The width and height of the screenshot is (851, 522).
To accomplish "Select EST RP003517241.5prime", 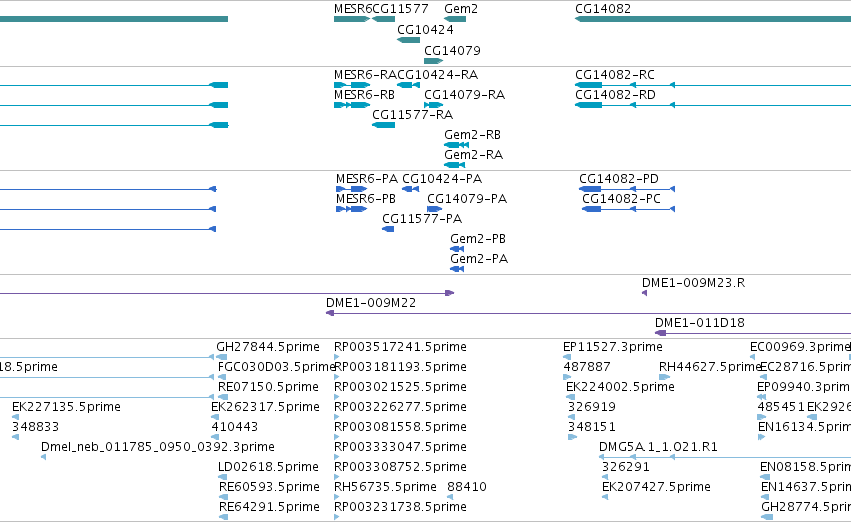I will click(x=401, y=347).
